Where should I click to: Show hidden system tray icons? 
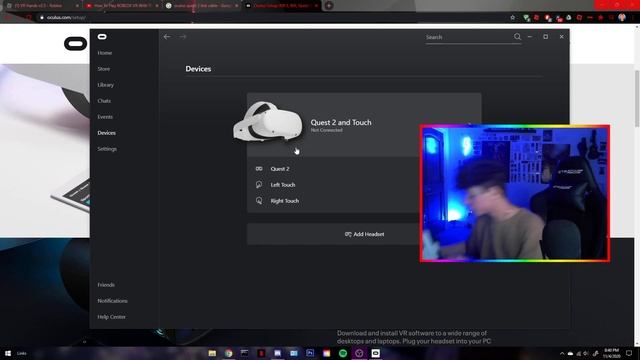point(562,353)
